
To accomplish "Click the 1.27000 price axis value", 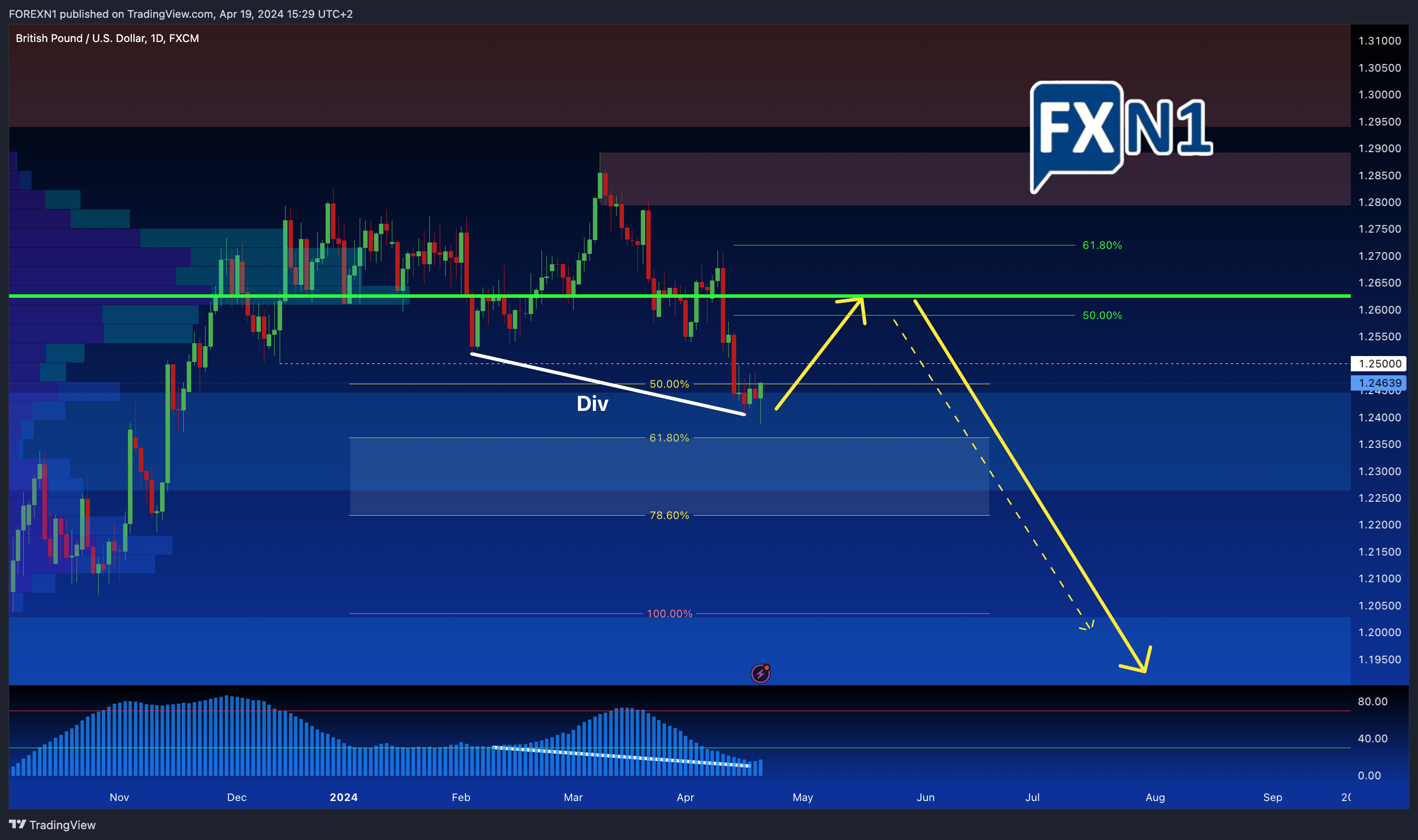I will coord(1379,256).
